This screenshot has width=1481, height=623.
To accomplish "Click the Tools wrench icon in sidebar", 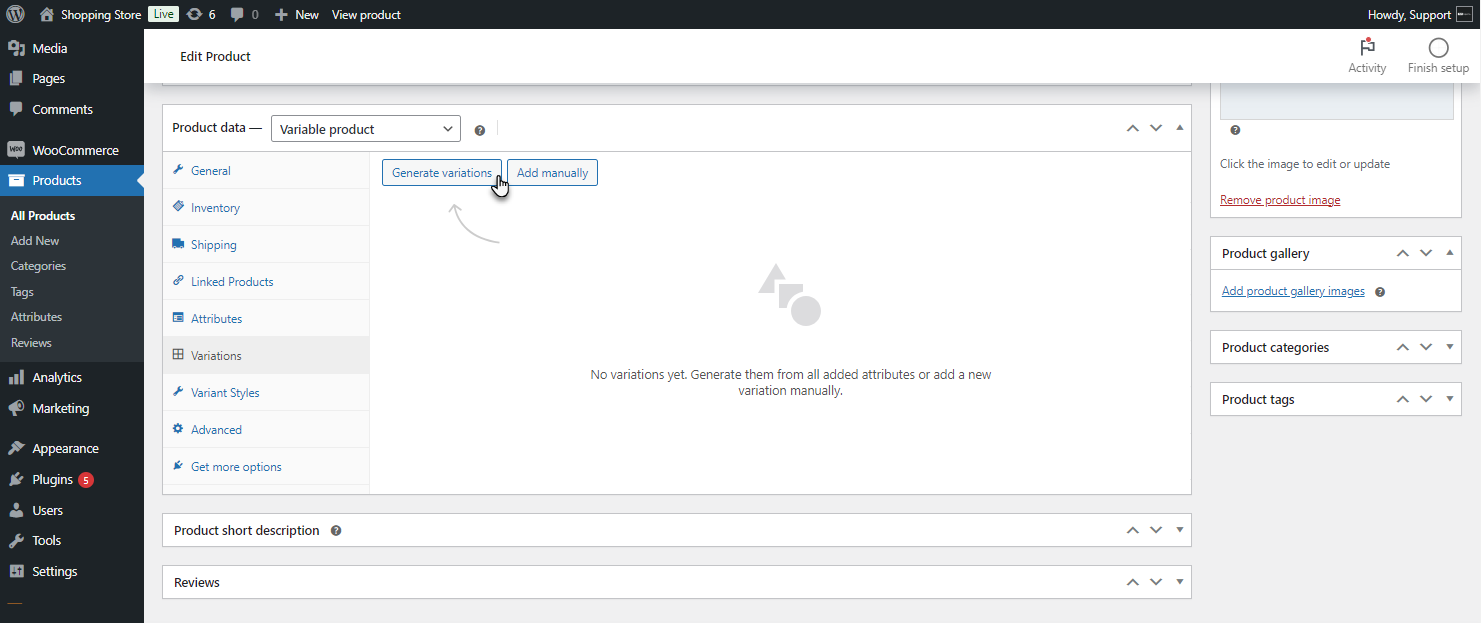I will click(16, 540).
